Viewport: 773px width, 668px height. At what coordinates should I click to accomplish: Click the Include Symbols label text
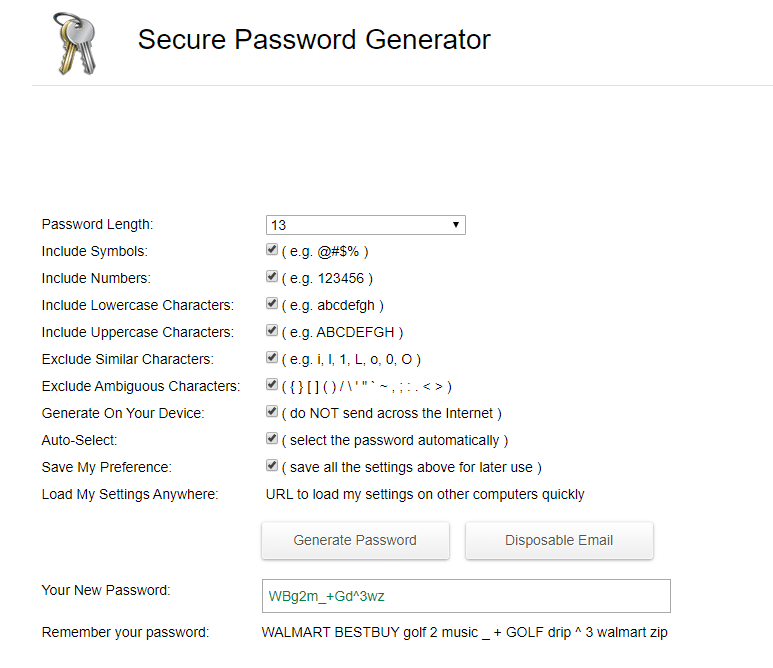94,251
